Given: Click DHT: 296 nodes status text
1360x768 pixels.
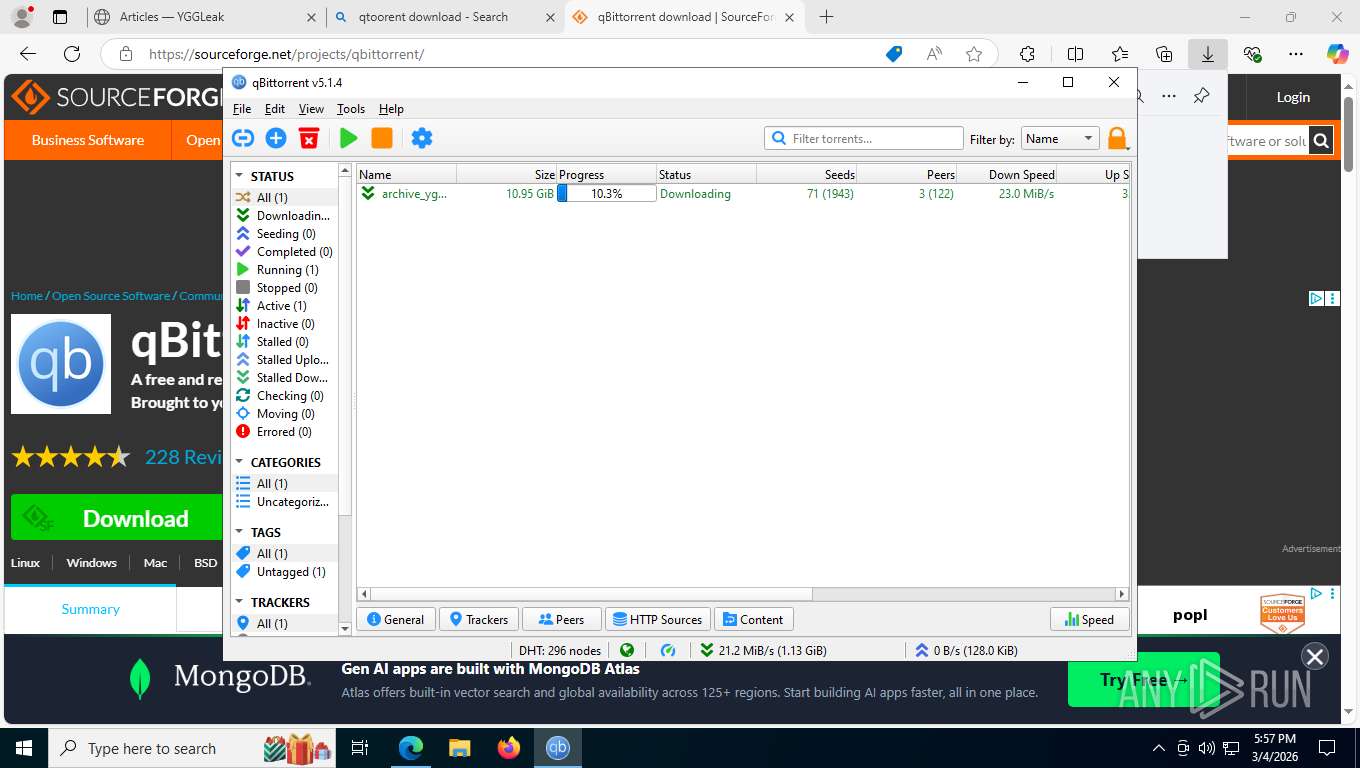Looking at the screenshot, I should tap(560, 650).
